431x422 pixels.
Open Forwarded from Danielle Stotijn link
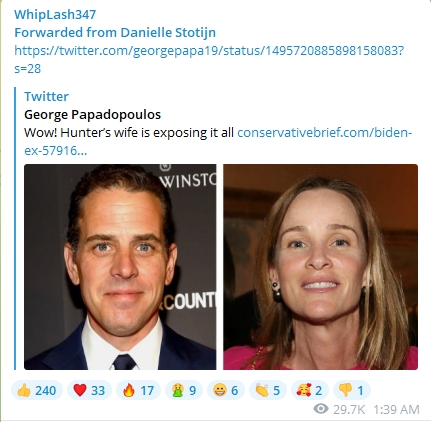pyautogui.click(x=115, y=33)
